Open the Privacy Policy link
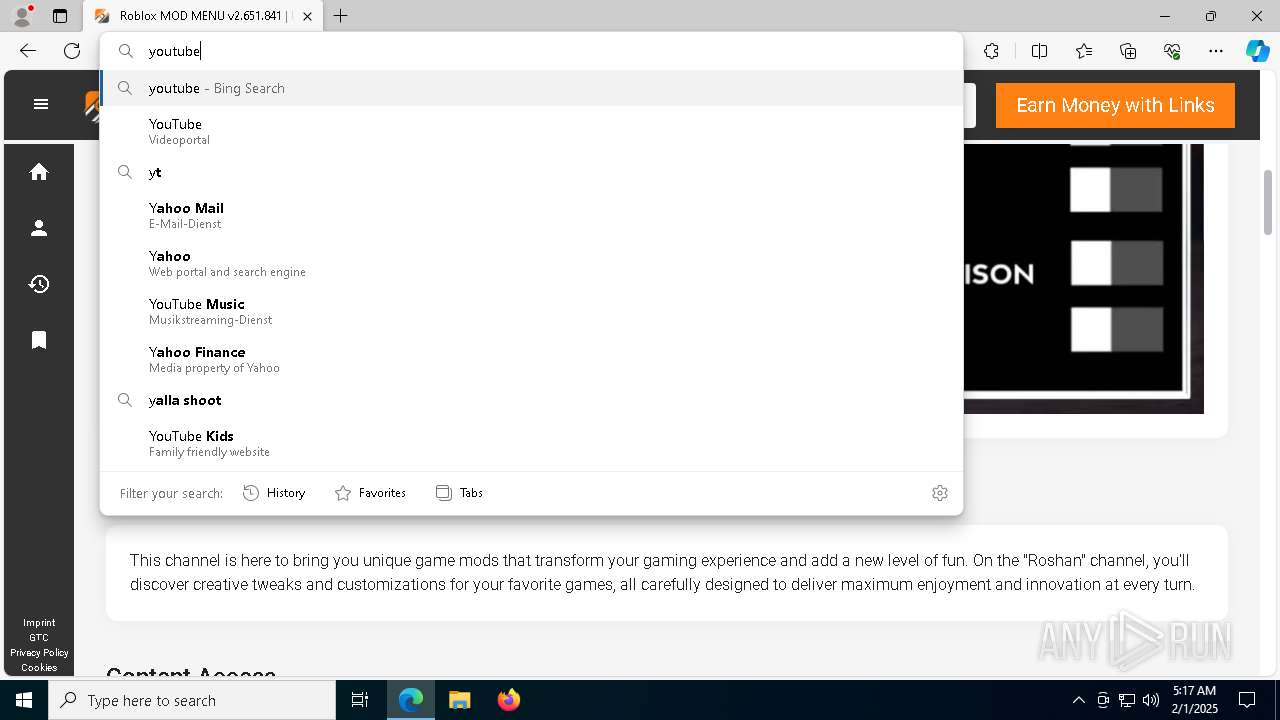1280x720 pixels. click(39, 653)
